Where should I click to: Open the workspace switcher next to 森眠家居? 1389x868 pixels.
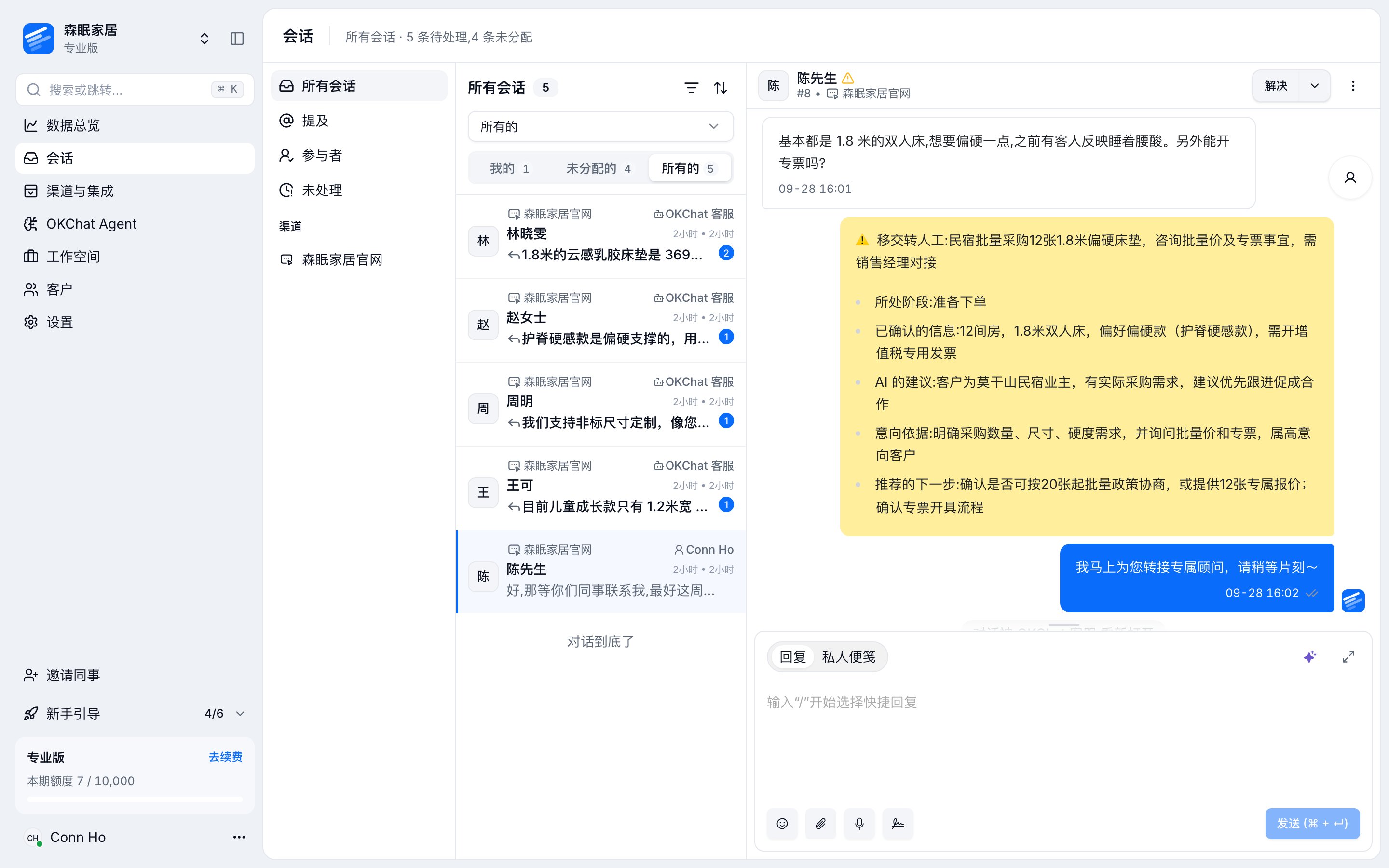point(204,39)
